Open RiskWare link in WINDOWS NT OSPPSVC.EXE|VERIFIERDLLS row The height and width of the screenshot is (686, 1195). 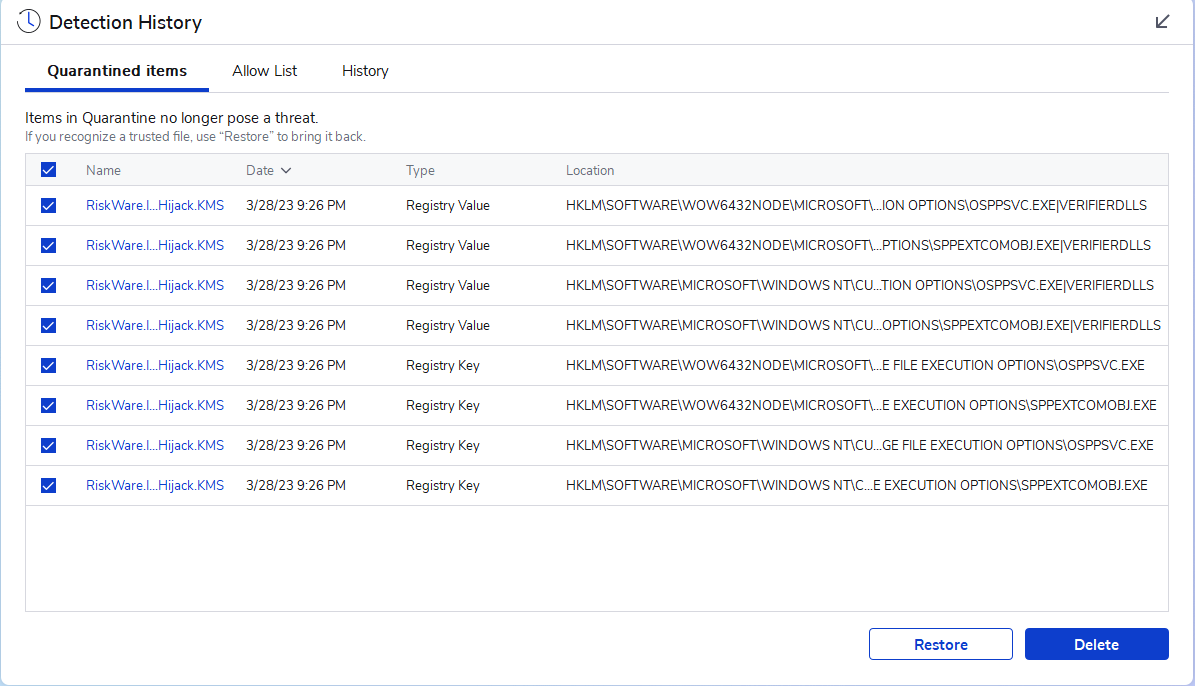pos(155,286)
